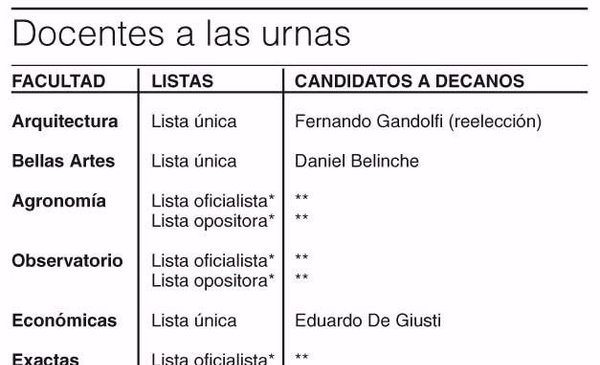Screen dimensions: 600x365
Task: Select the CANDIDATOS A DECANOS header
Action: [409, 81]
